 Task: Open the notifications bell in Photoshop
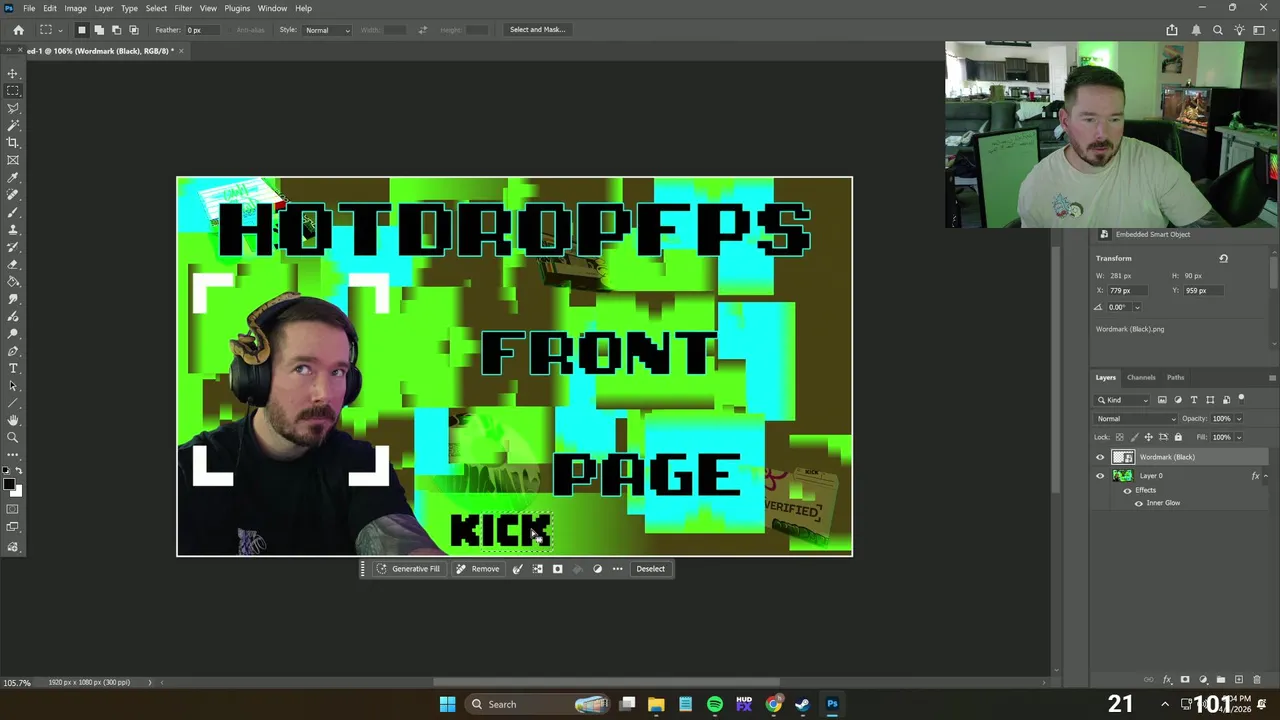(1196, 30)
